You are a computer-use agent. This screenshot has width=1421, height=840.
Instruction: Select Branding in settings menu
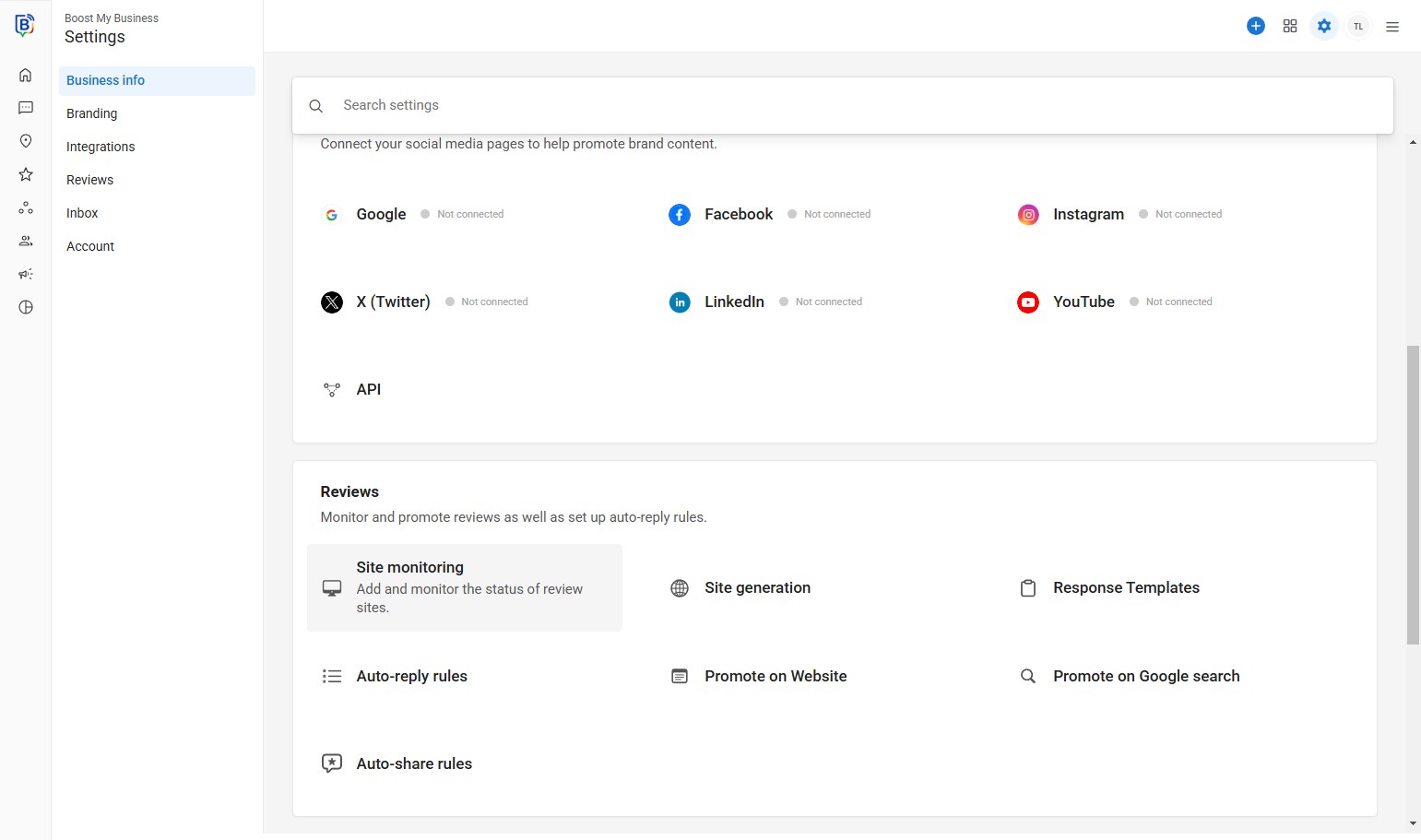coord(92,113)
